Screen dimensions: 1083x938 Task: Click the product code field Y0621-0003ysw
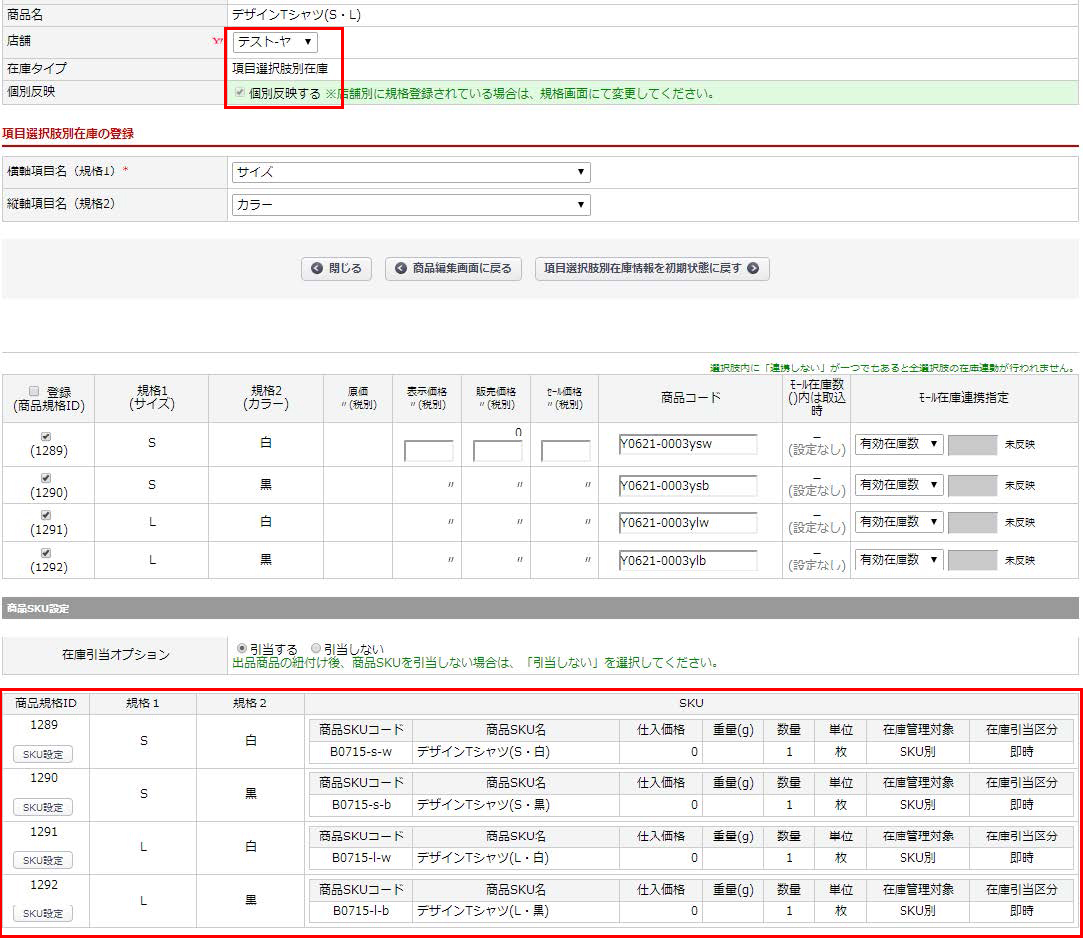687,446
